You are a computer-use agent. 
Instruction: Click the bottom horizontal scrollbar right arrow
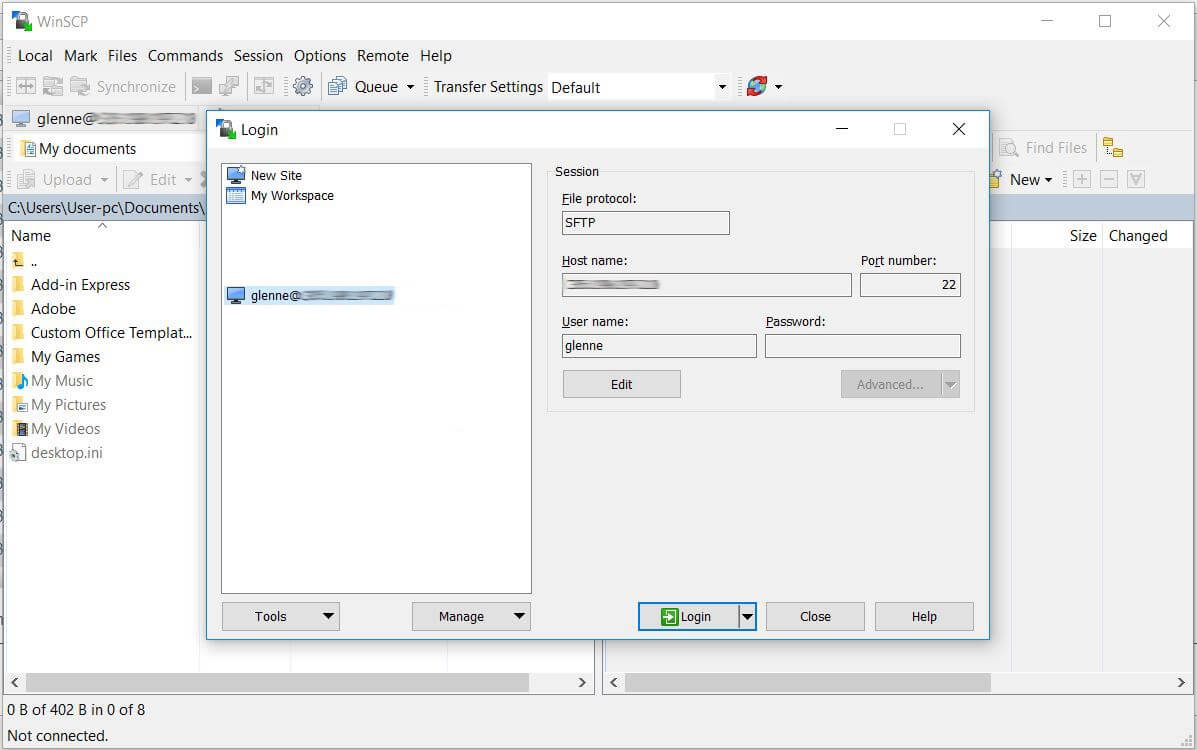click(582, 682)
